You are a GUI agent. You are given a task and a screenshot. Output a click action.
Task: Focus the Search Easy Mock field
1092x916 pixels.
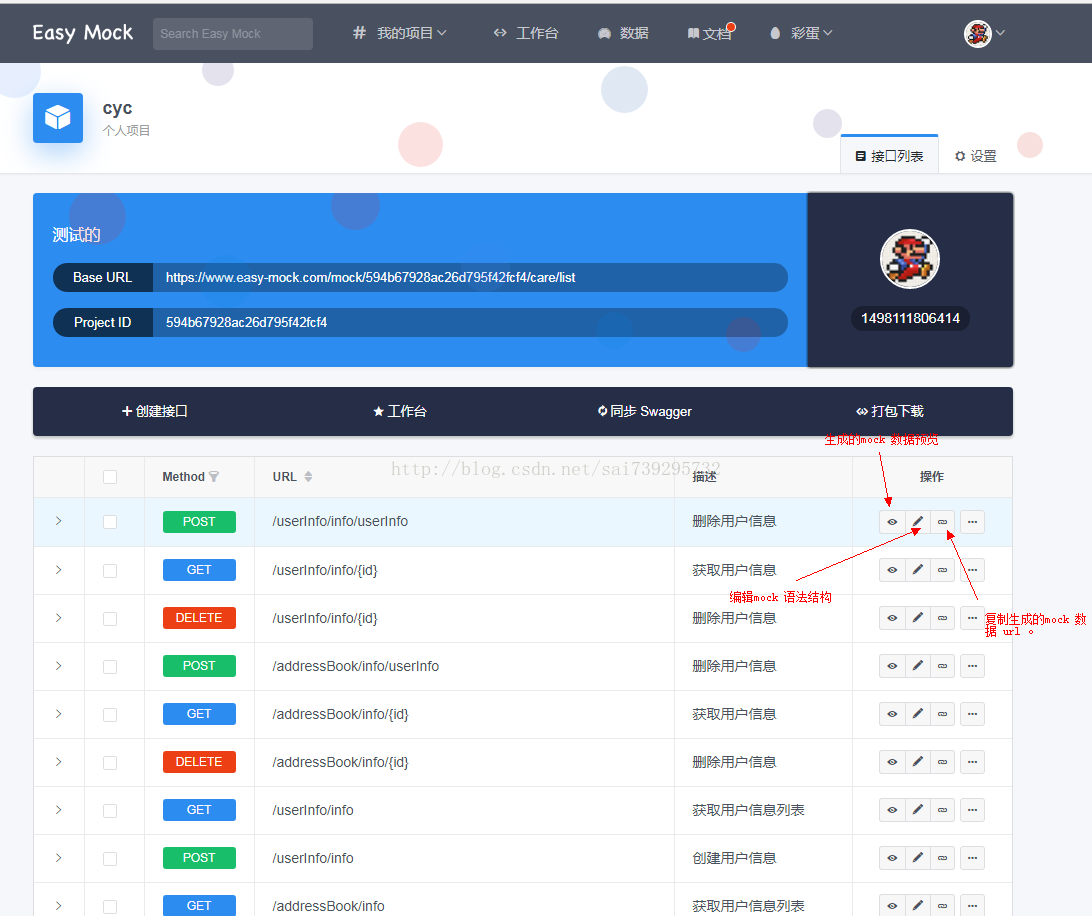click(x=233, y=33)
